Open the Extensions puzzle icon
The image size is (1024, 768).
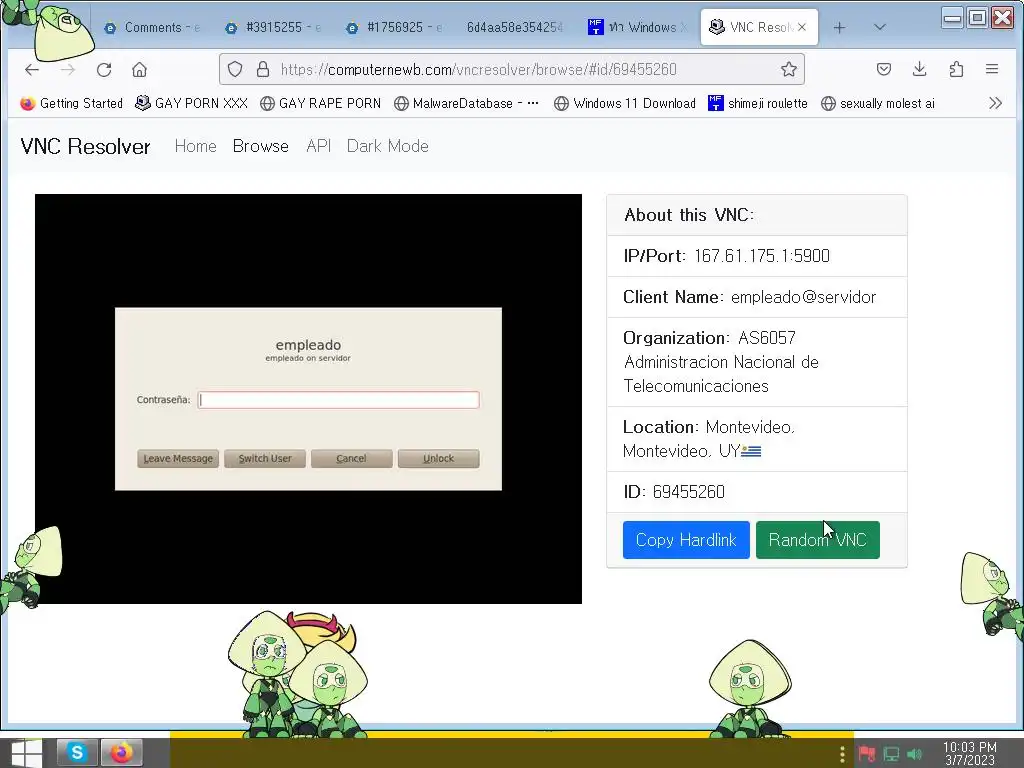956,69
